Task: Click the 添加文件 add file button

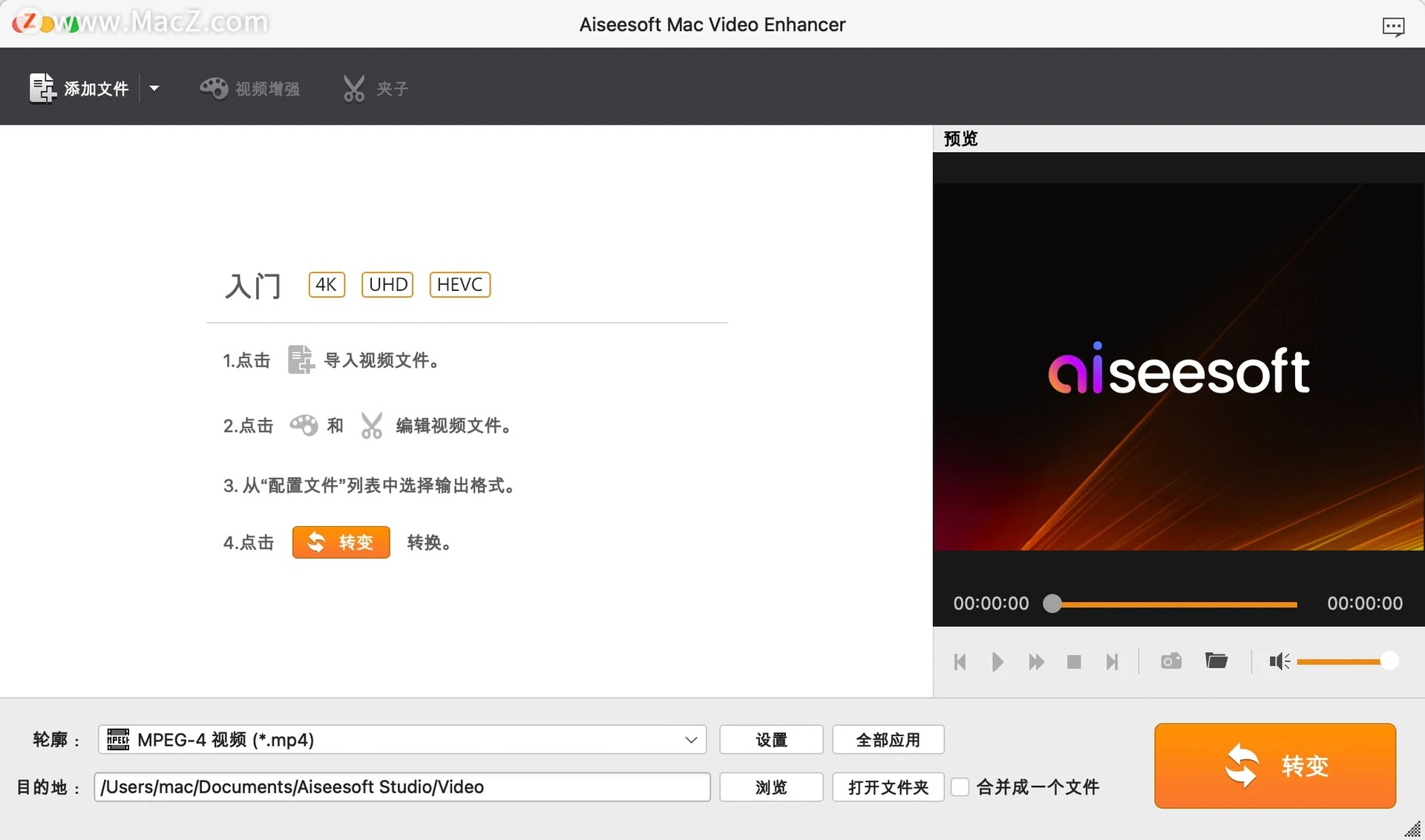Action: point(79,88)
